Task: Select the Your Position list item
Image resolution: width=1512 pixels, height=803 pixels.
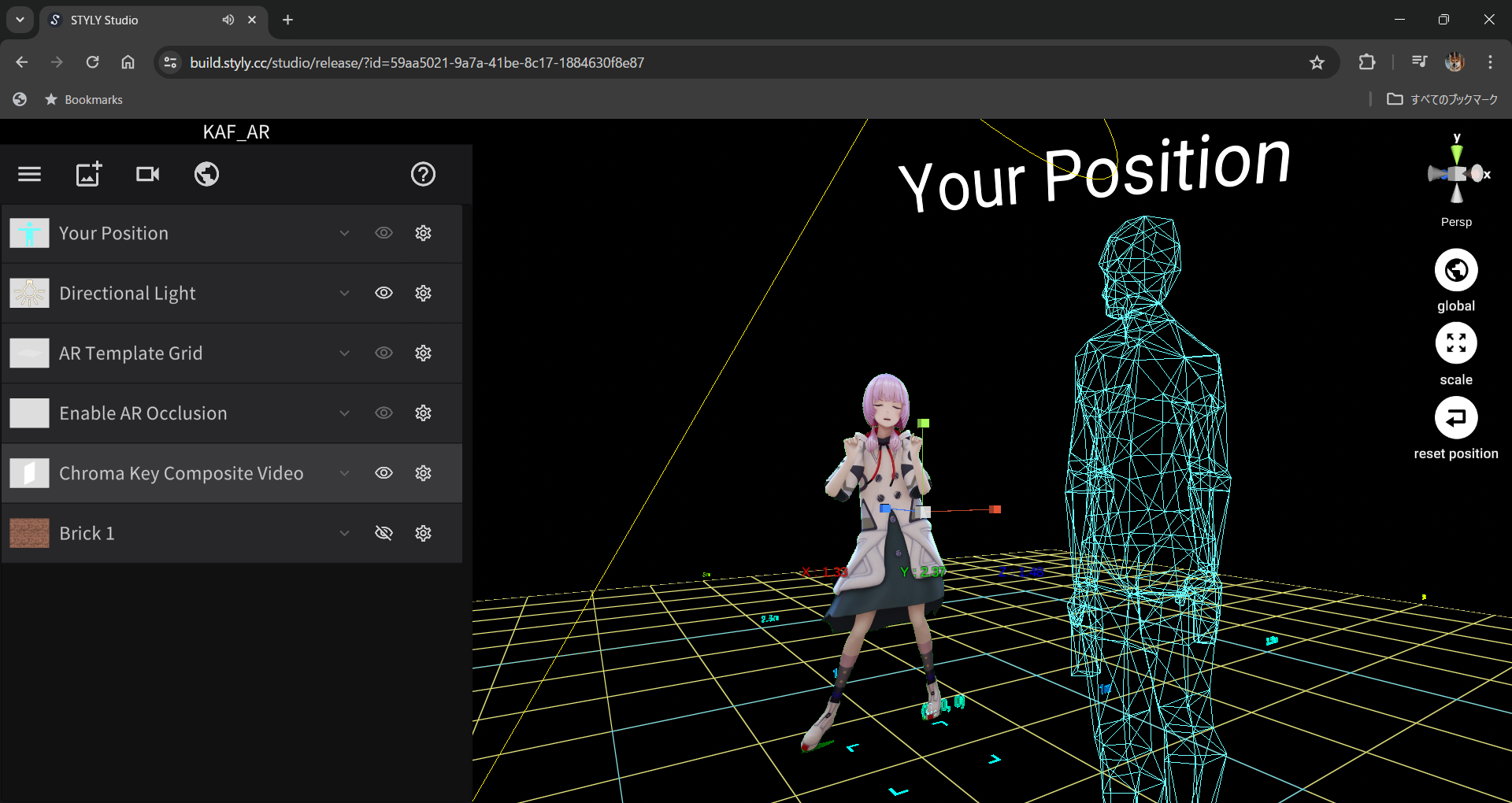Action: pyautogui.click(x=232, y=233)
